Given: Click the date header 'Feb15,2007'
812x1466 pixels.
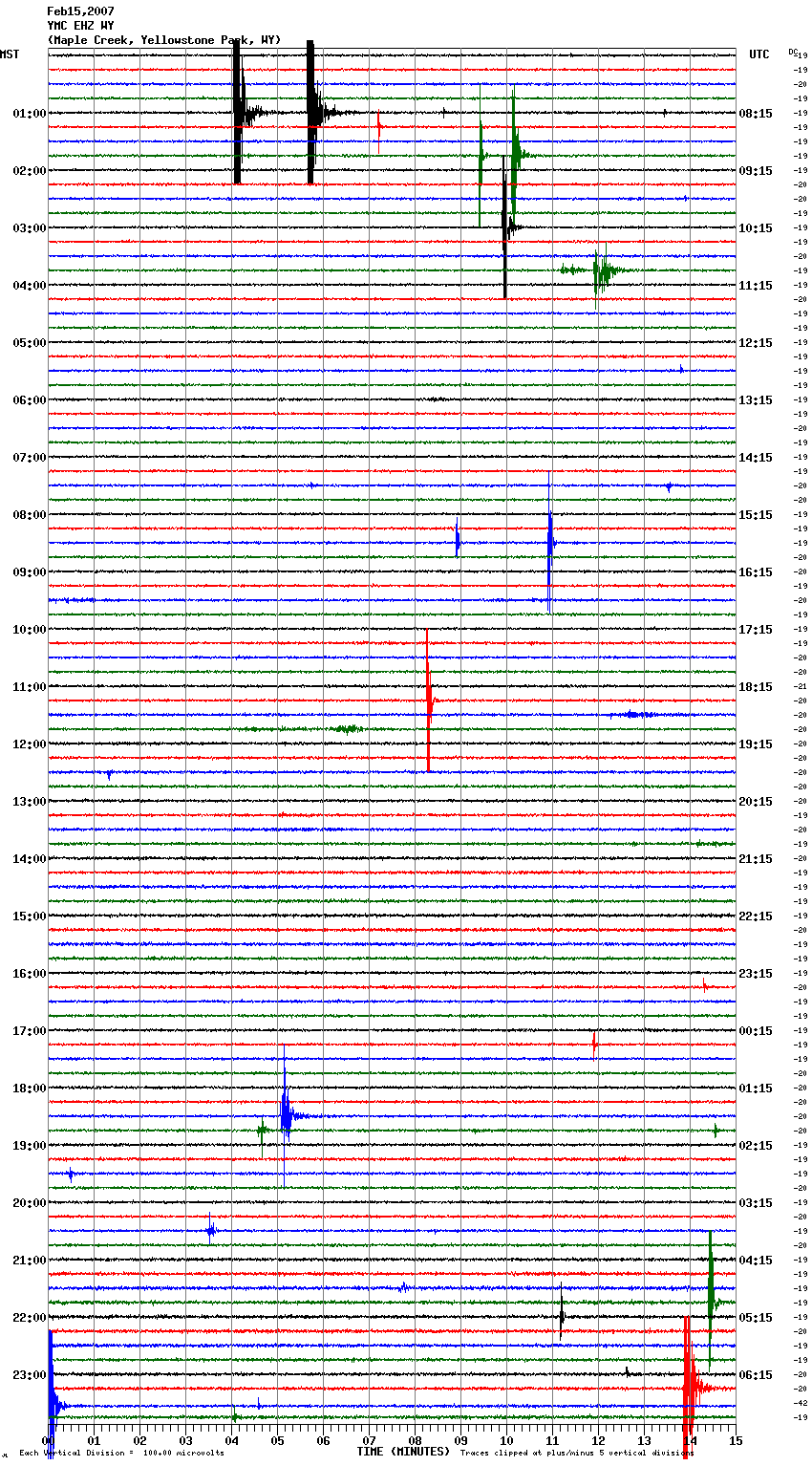Looking at the screenshot, I should click(x=81, y=11).
